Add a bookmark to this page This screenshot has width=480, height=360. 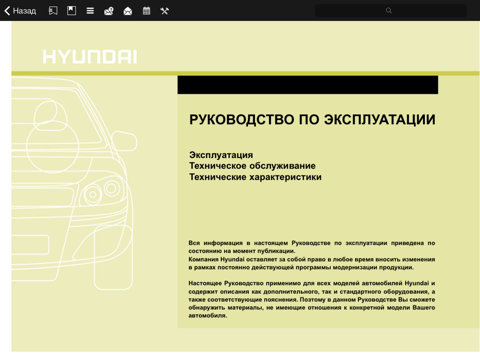(71, 11)
